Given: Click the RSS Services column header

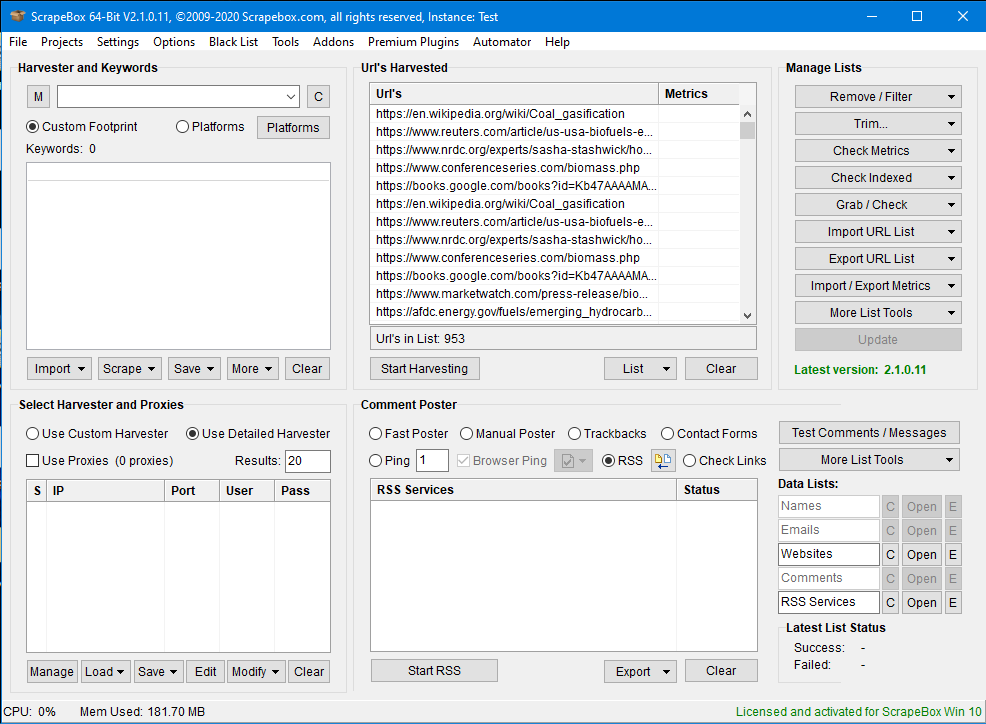Looking at the screenshot, I should tap(523, 489).
